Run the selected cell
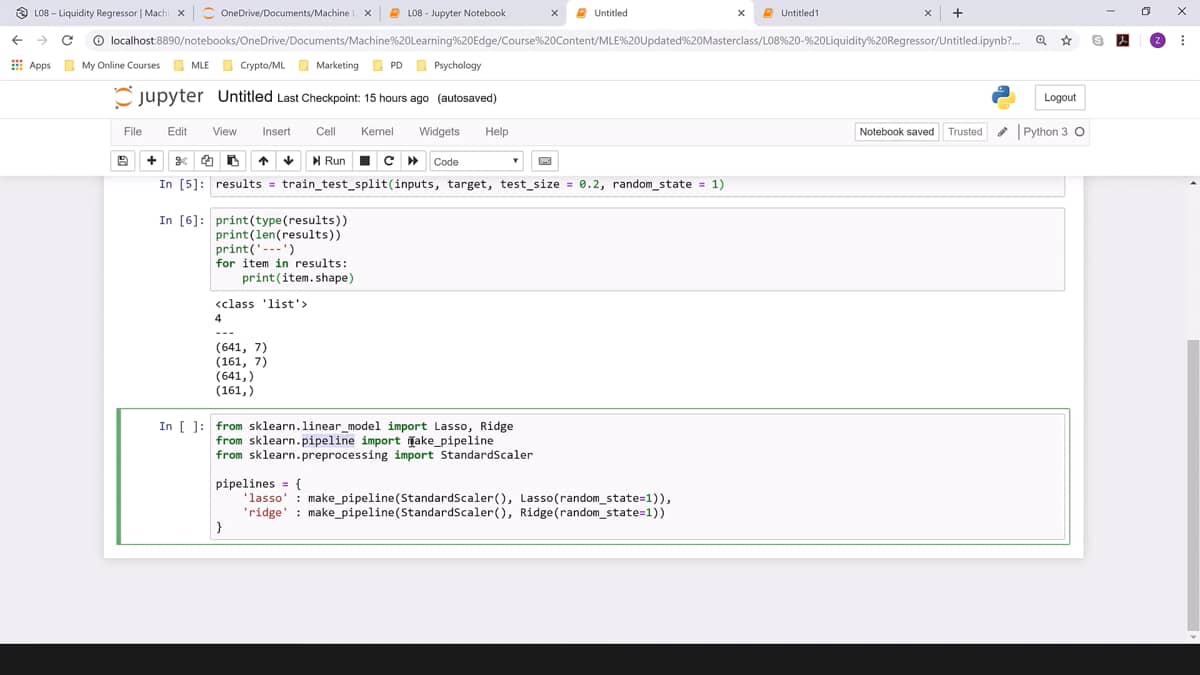 click(329, 161)
